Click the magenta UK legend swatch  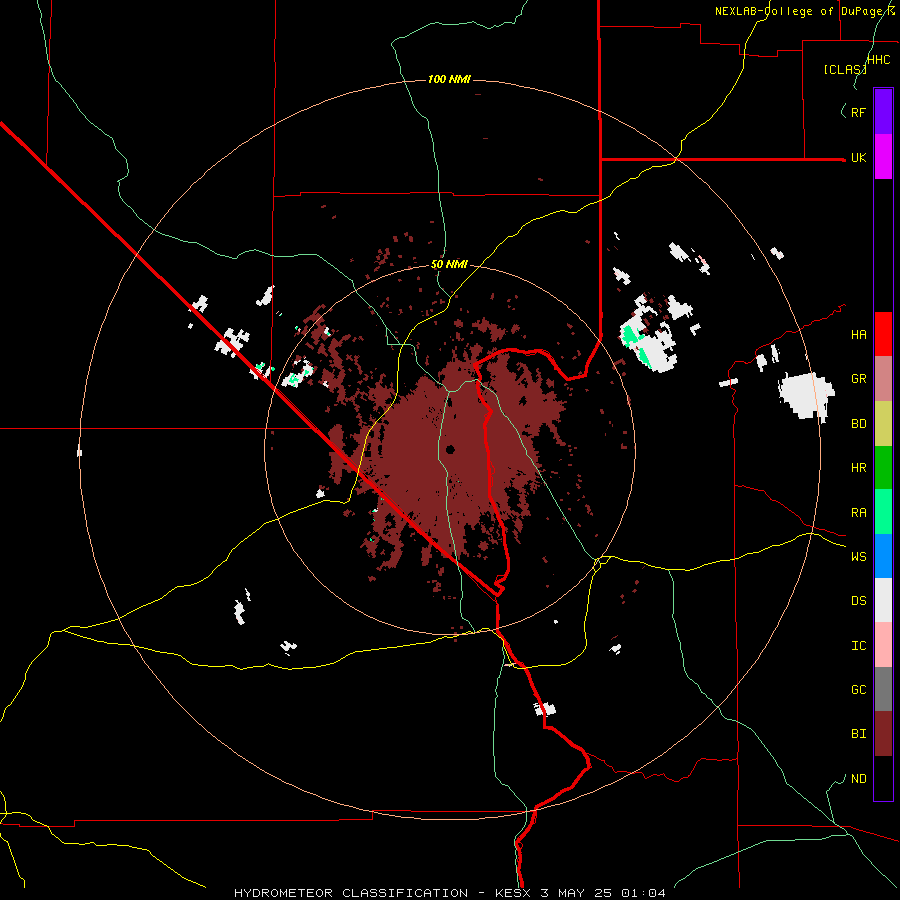883,157
